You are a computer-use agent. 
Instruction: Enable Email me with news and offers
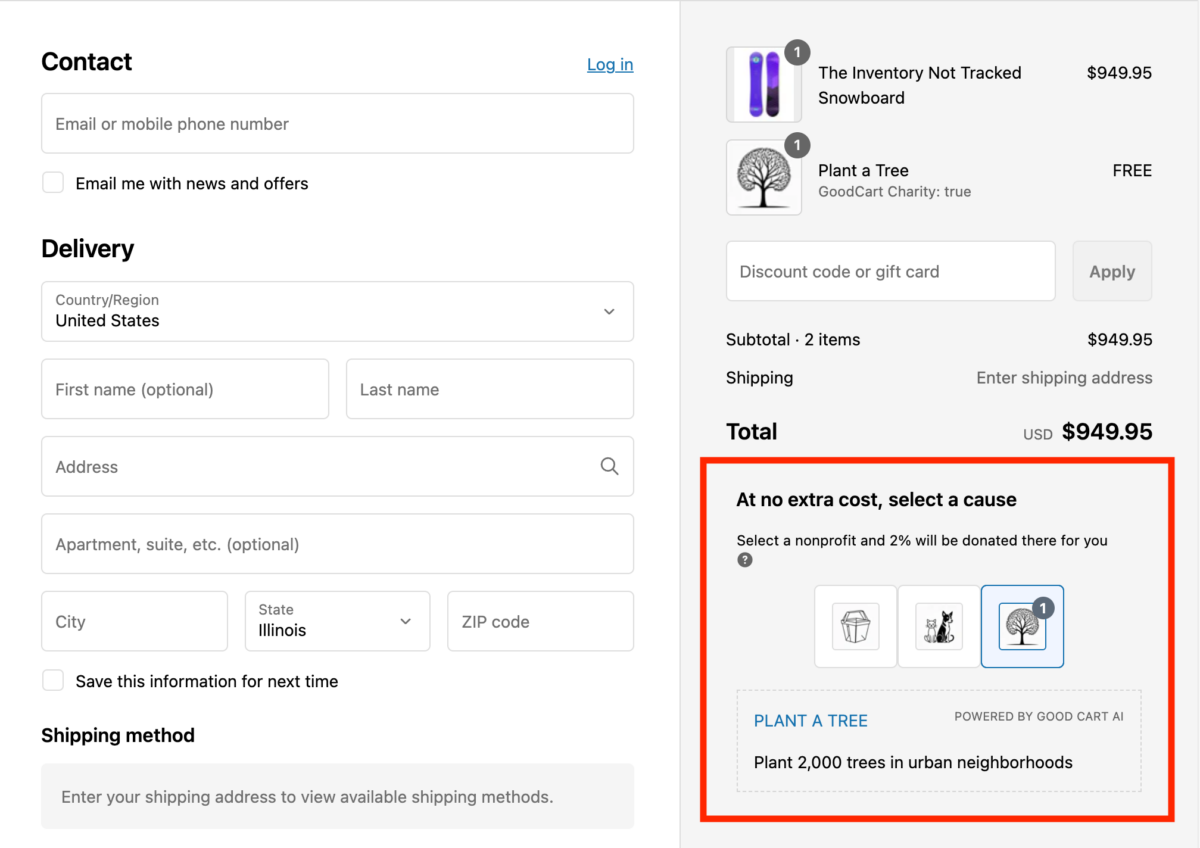coord(53,182)
